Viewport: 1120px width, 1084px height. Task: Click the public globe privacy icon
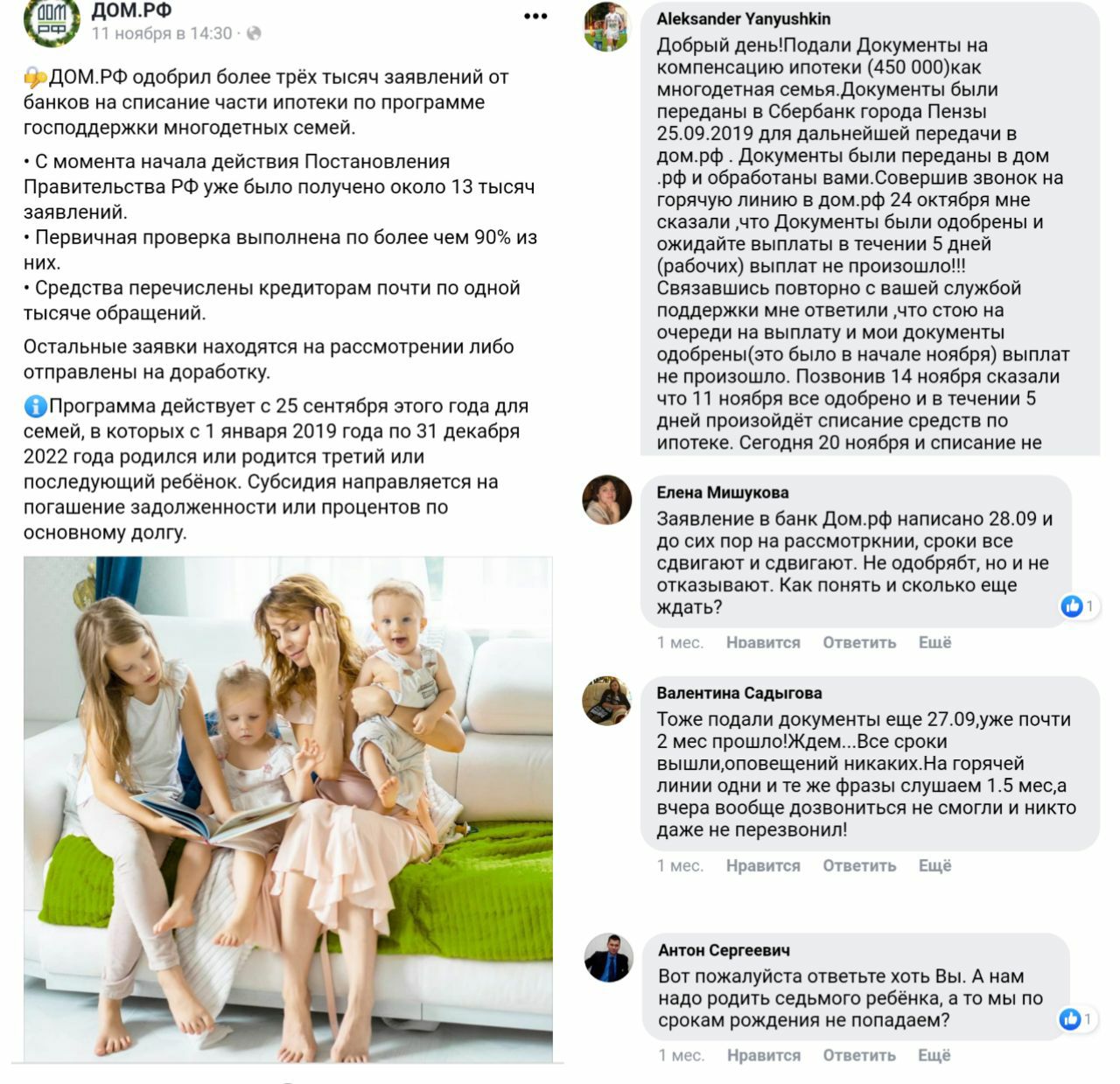(254, 34)
